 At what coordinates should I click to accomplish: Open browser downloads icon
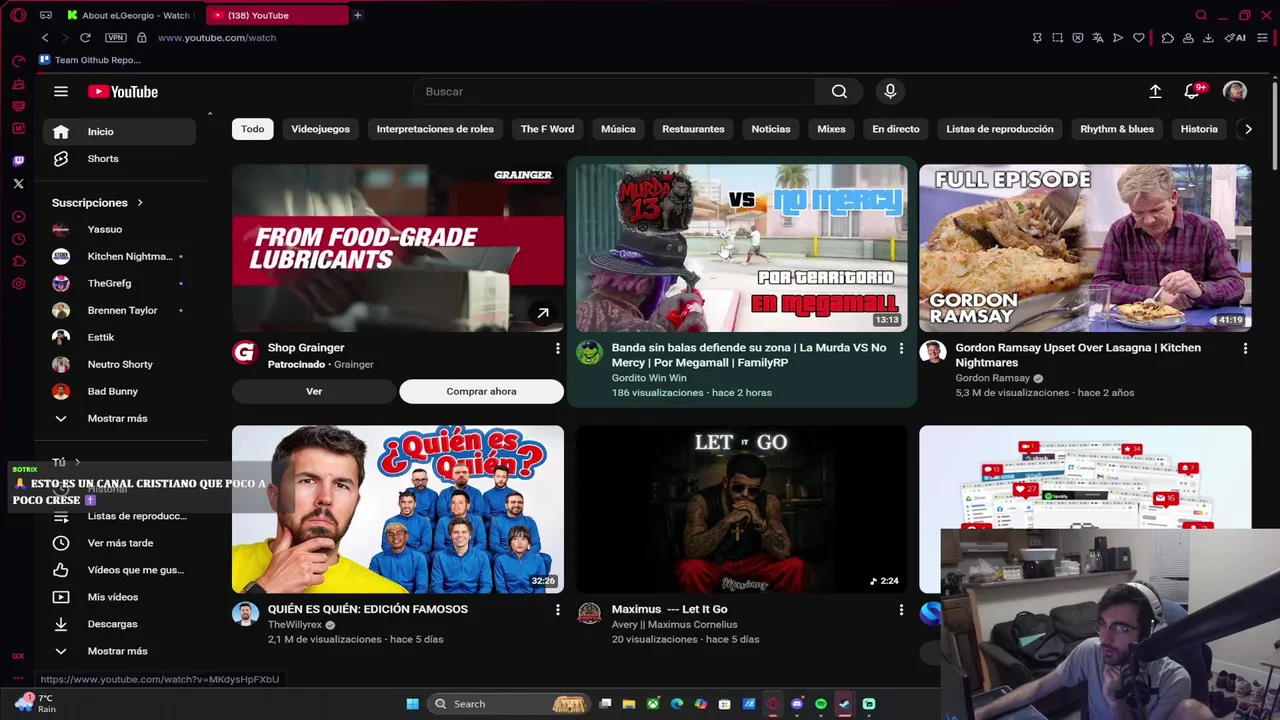click(x=1208, y=38)
